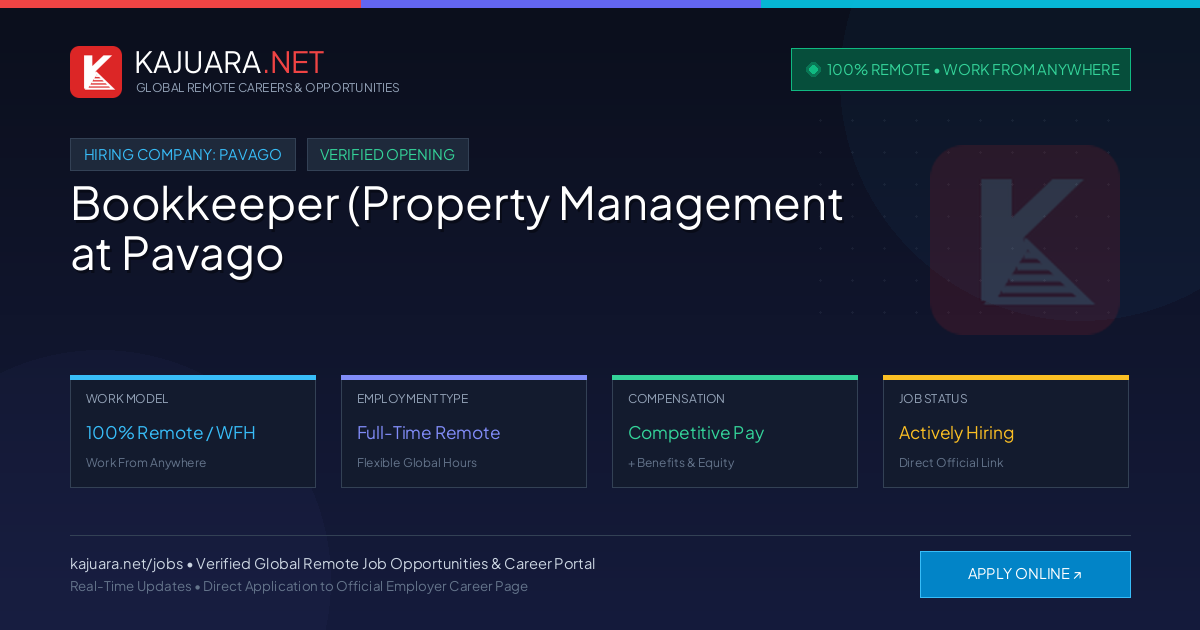Click the GLOBAL REMOTE CAREERS & OPPORTUNITIES tagline
Viewport: 1200px width, 630px height.
[x=268, y=88]
